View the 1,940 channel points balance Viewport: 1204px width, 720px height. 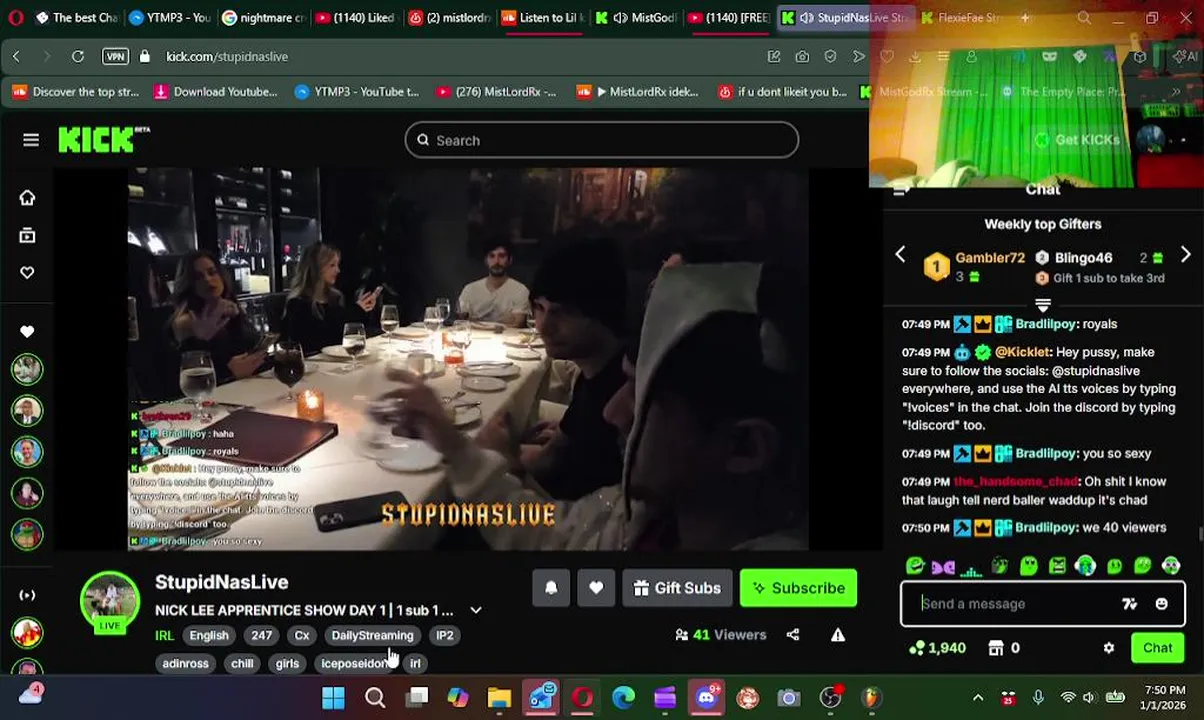point(937,648)
